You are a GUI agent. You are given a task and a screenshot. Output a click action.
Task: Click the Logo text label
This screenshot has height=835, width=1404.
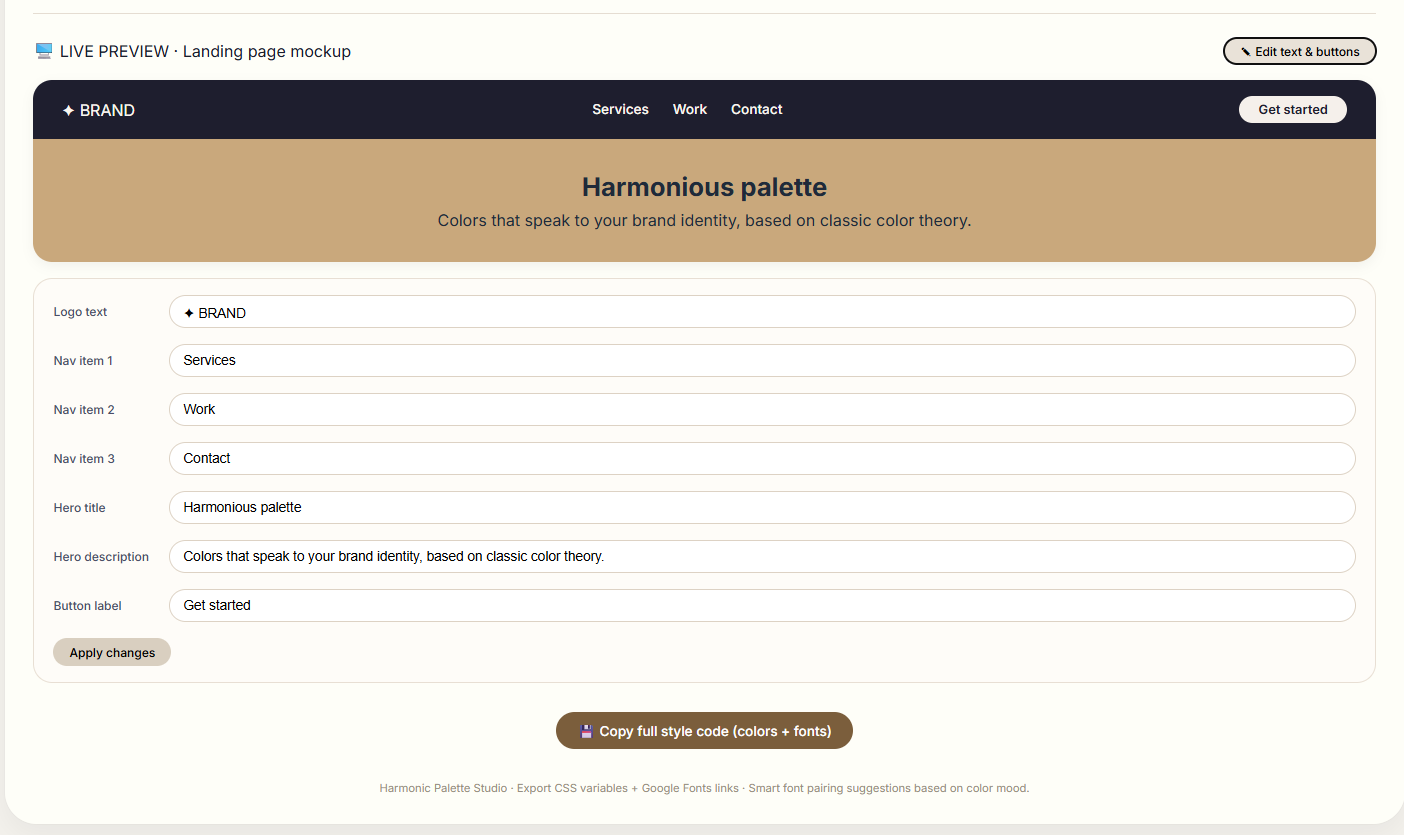(x=80, y=312)
